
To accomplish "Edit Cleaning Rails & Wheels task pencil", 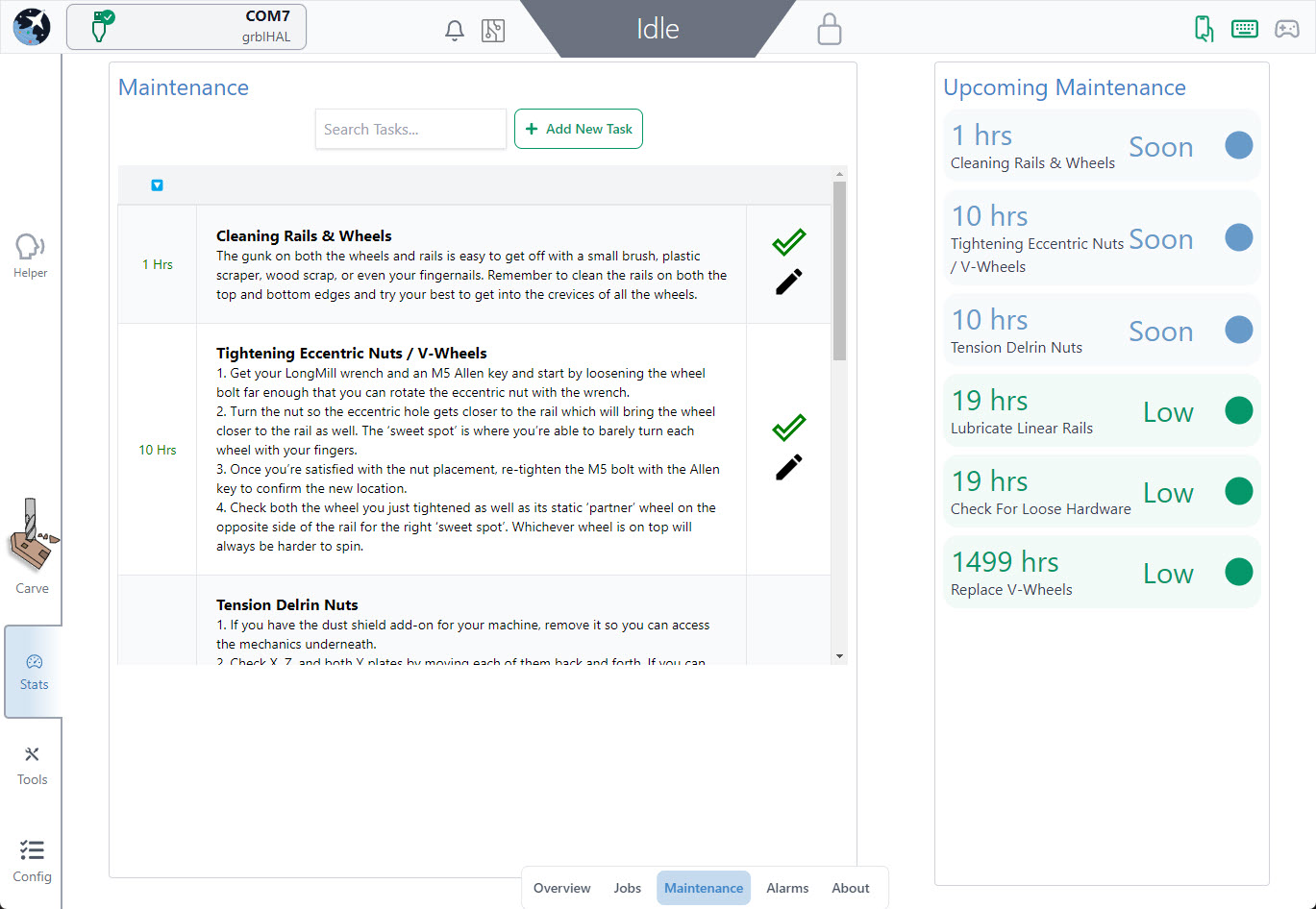I will (788, 283).
